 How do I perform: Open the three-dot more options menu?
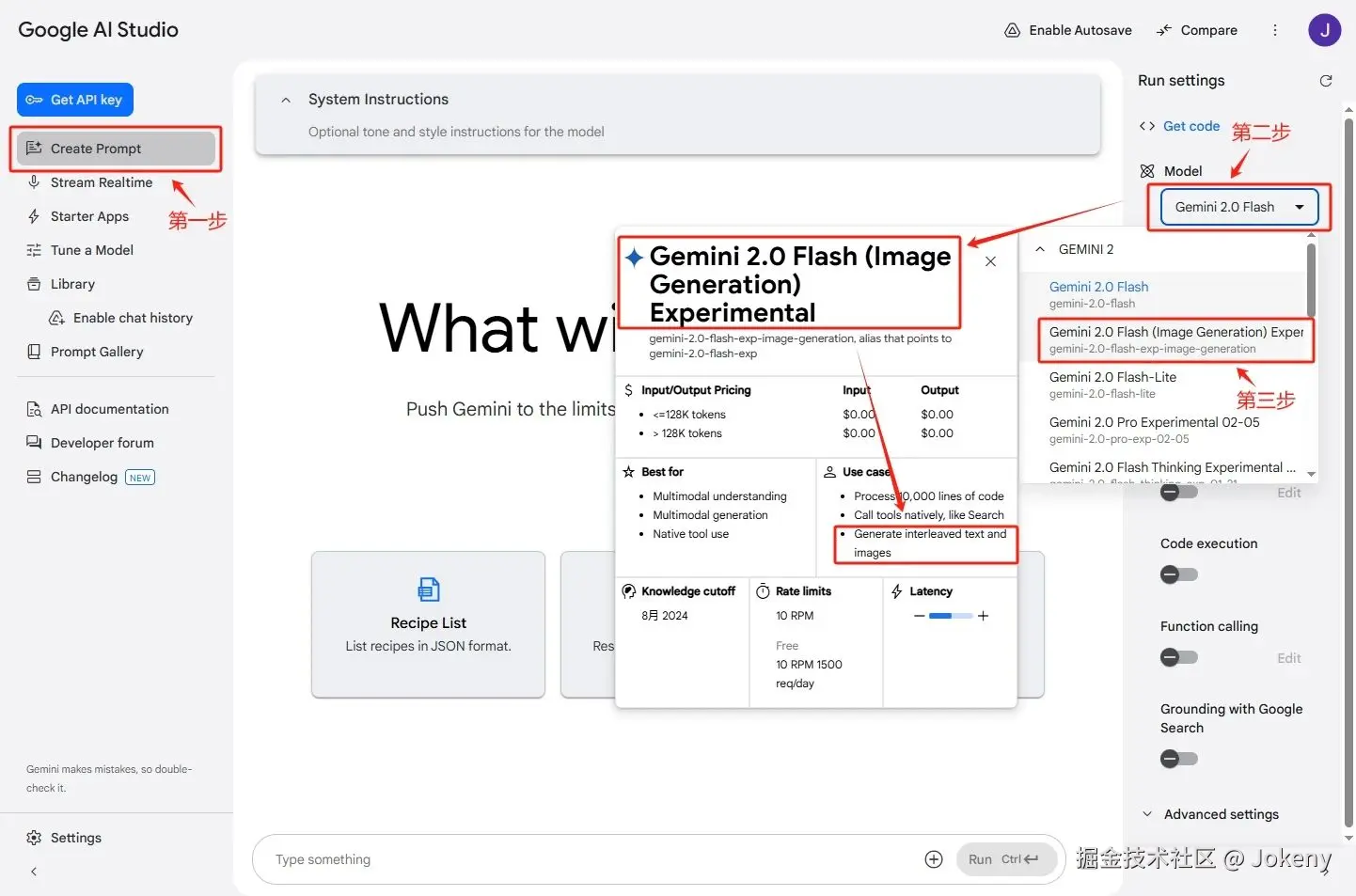(1275, 30)
